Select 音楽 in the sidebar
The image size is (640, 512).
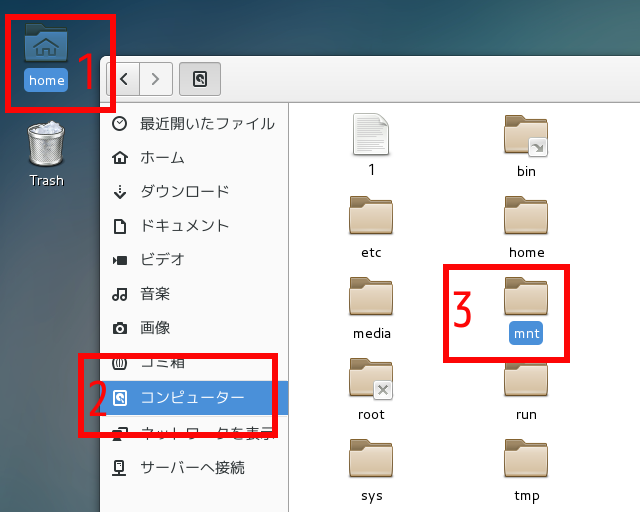pos(154,294)
